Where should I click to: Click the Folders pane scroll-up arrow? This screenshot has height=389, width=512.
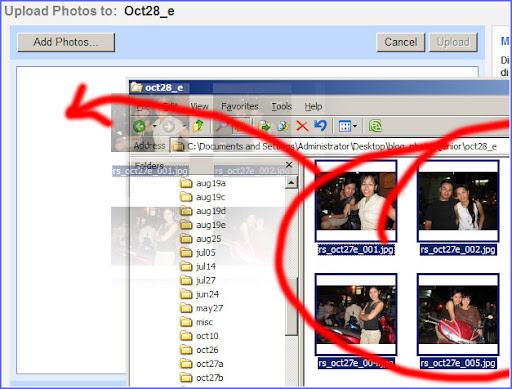291,182
